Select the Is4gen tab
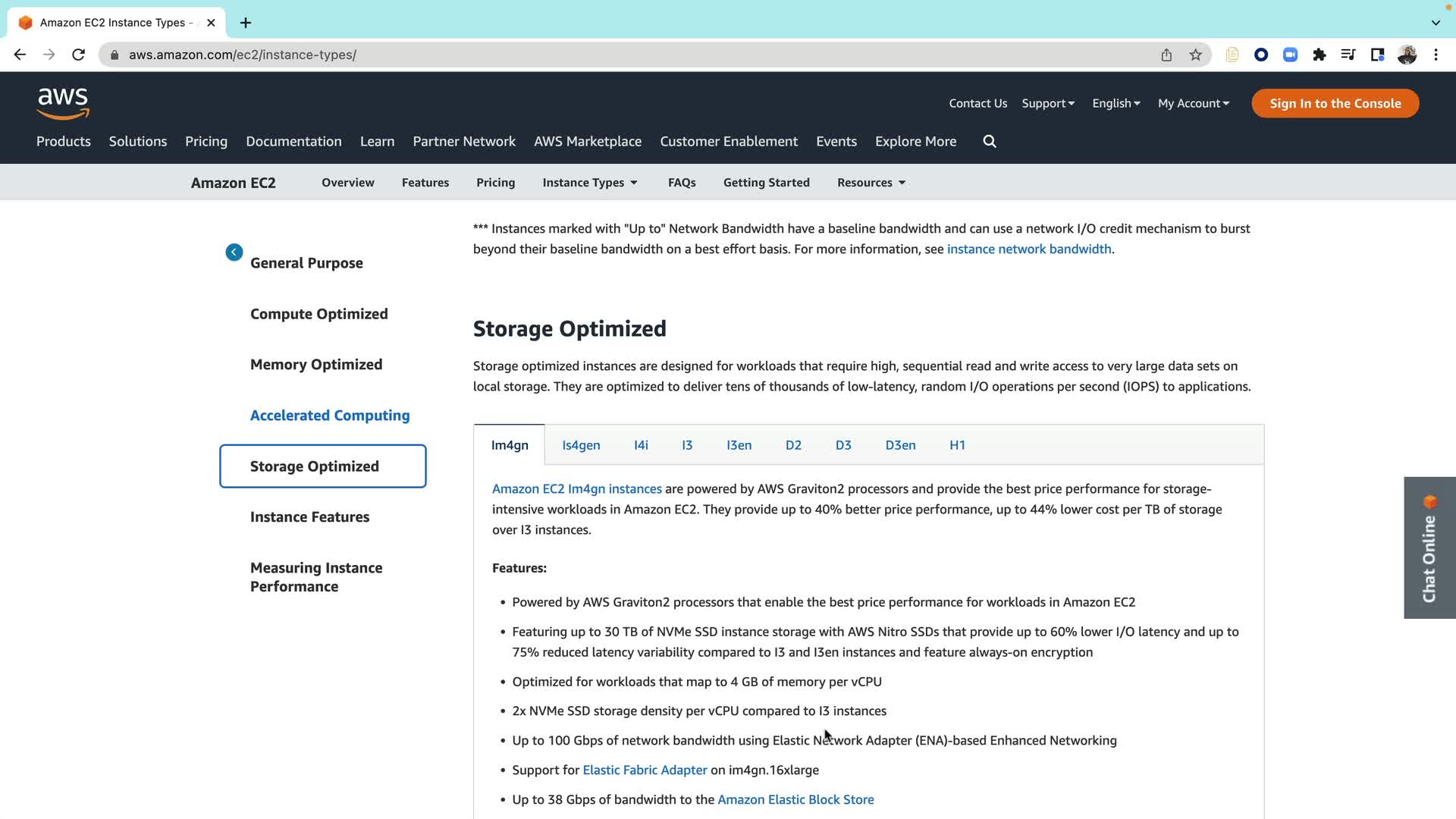1456x819 pixels. (x=581, y=445)
